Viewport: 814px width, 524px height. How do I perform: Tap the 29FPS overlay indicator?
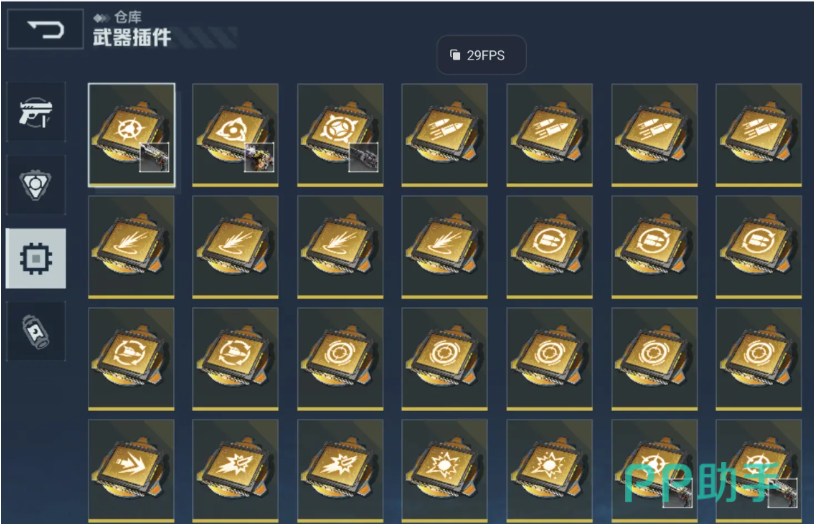[x=481, y=55]
